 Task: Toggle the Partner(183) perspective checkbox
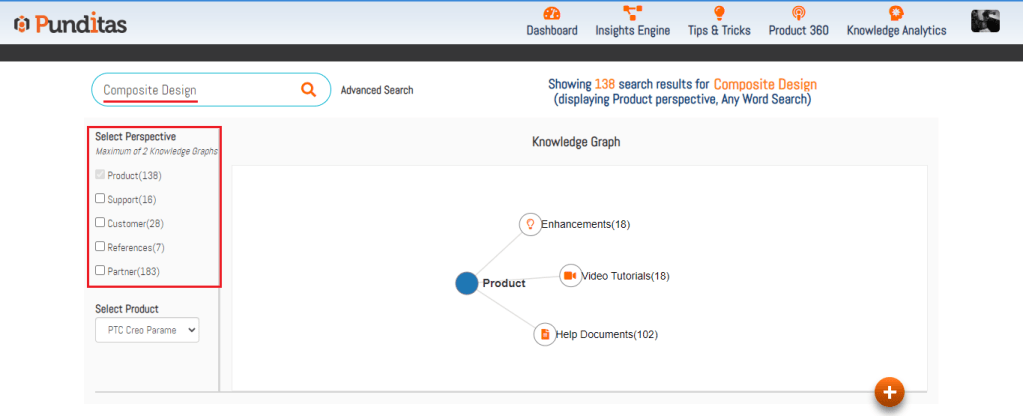(100, 270)
